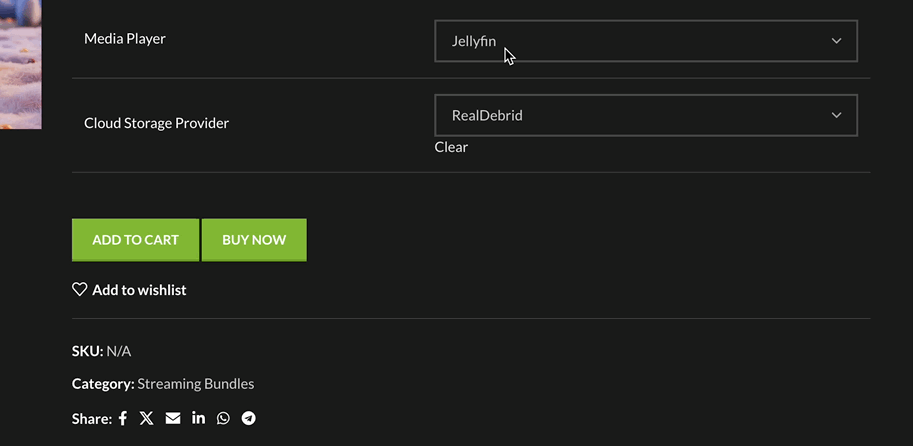The height and width of the screenshot is (446, 913).
Task: Click the SKU N/A text
Action: [x=101, y=351]
